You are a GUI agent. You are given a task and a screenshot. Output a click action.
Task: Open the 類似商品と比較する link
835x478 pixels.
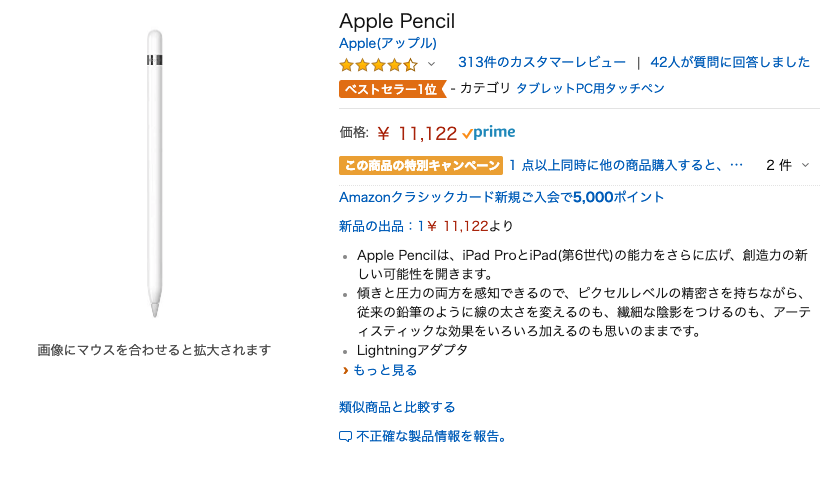[397, 407]
